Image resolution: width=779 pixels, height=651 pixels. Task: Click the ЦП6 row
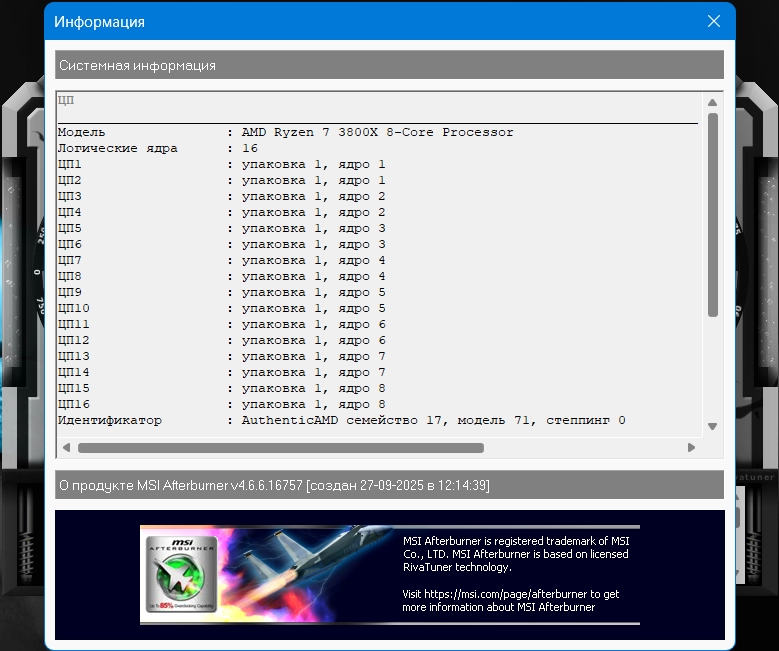[222, 244]
